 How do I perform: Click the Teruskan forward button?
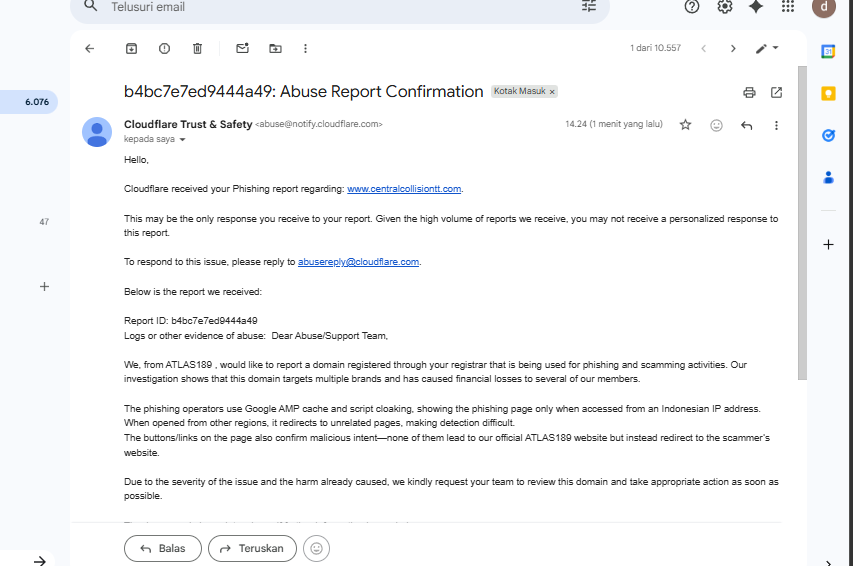[x=252, y=549]
